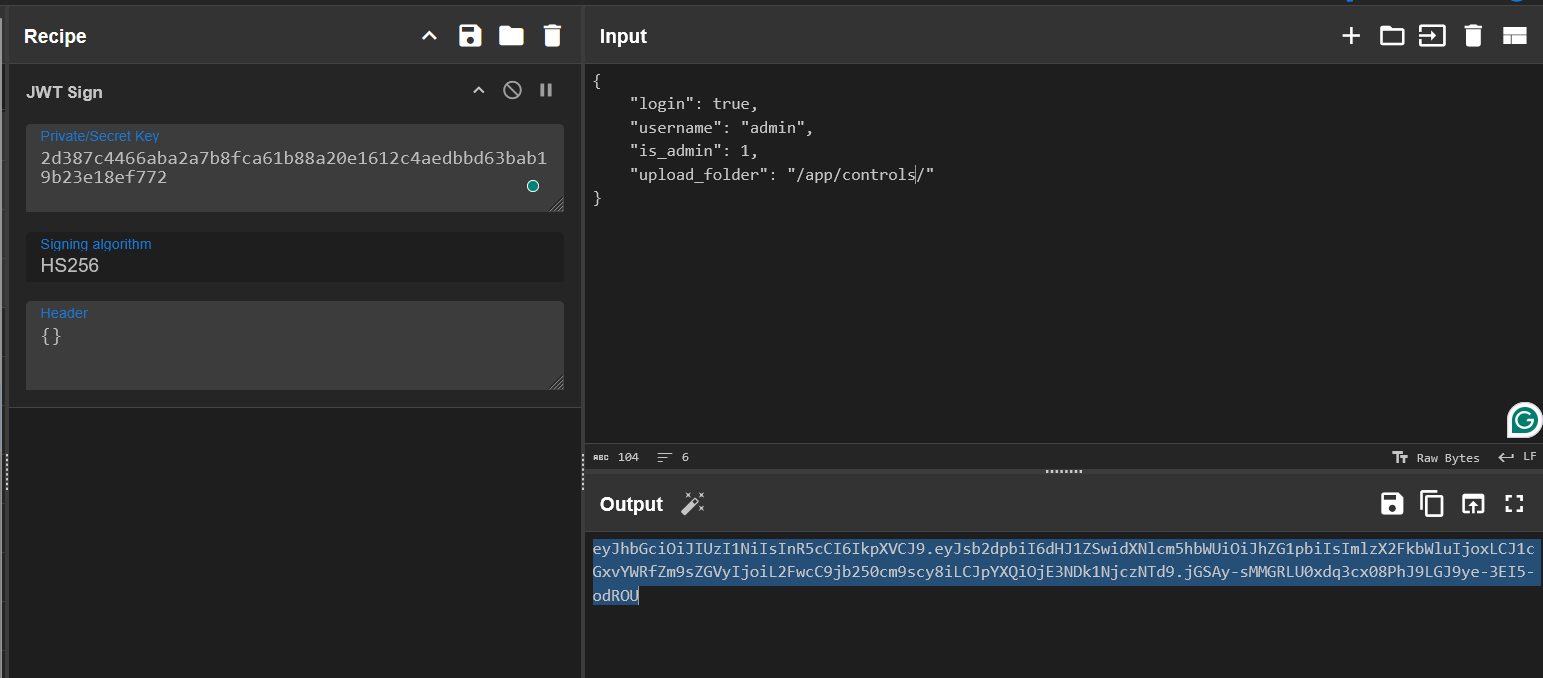Screen dimensions: 1543x678
Task: Load a recipe via the Recipe folder icon
Action: click(x=511, y=36)
